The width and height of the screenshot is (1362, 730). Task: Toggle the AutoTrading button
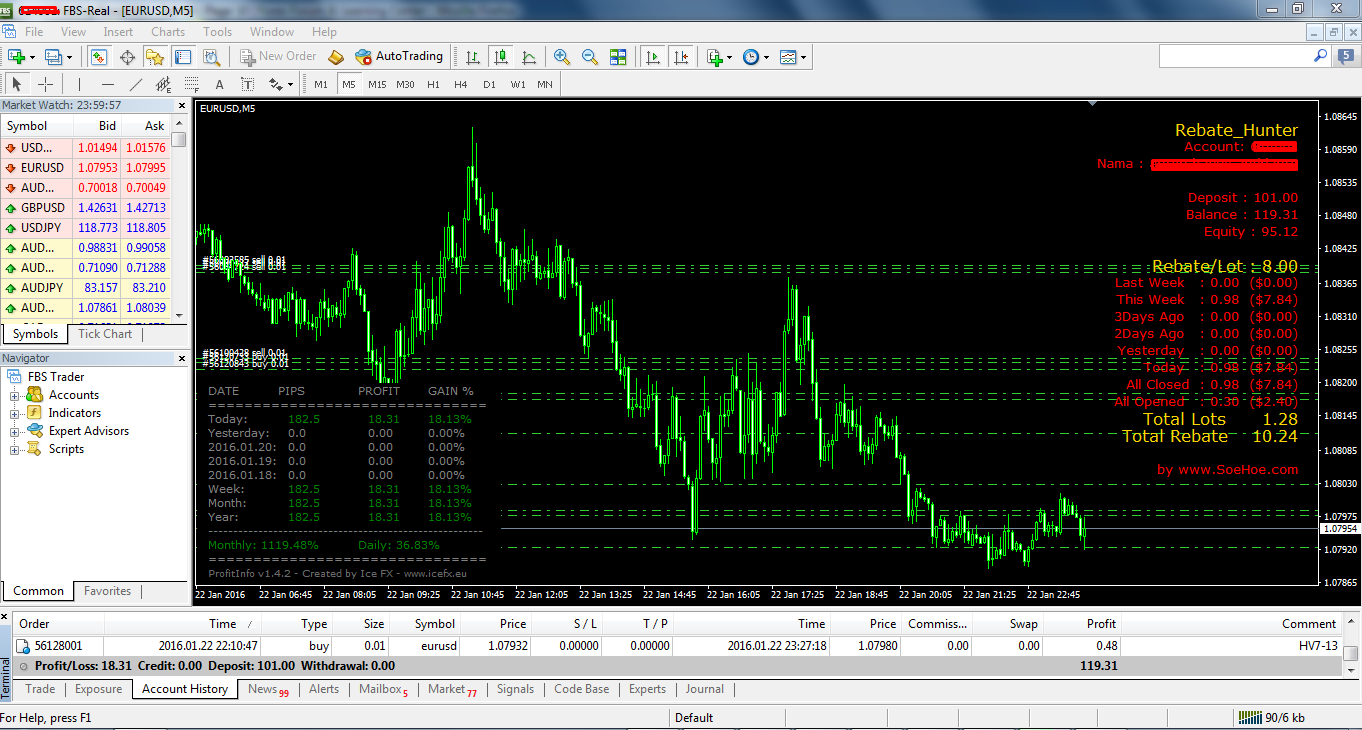399,57
